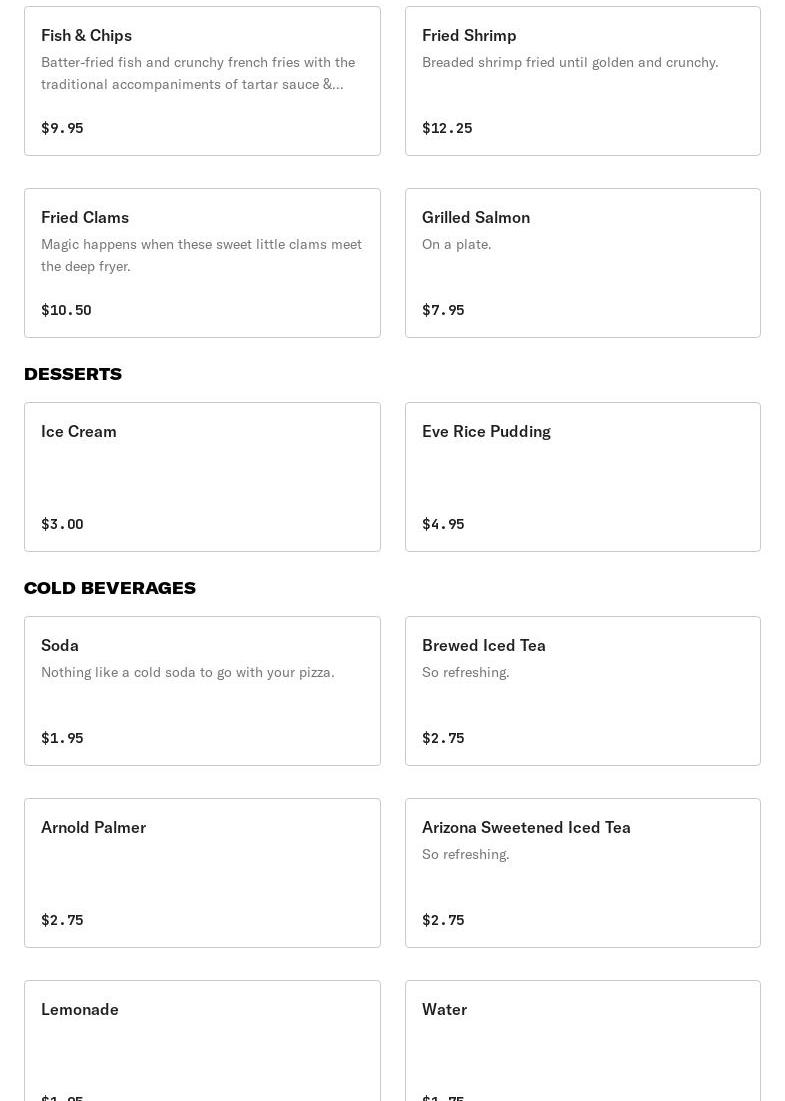
Task: Select the Fried Shrimp card
Action: [582, 81]
